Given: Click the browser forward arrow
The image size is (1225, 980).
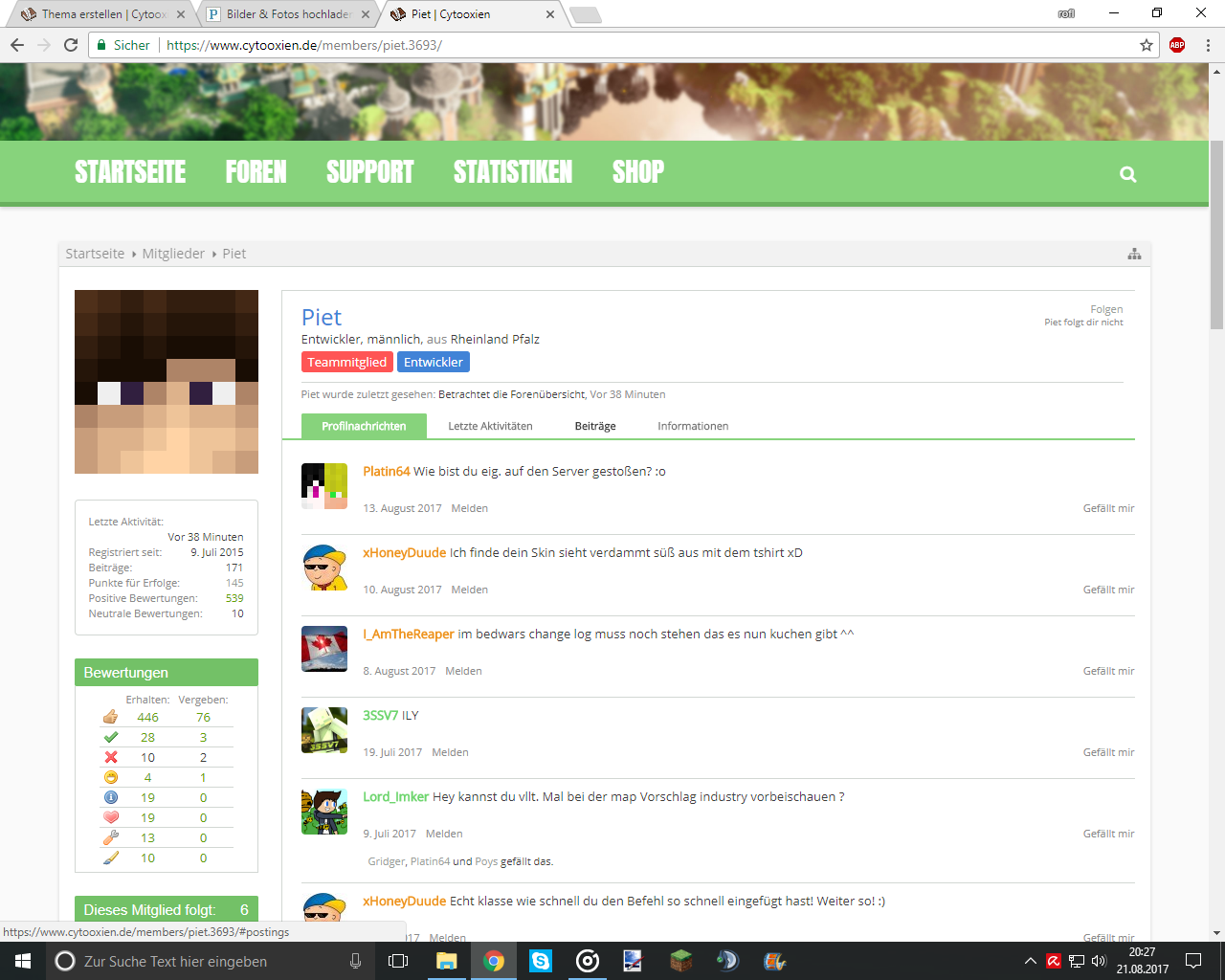Looking at the screenshot, I should pyautogui.click(x=44, y=45).
